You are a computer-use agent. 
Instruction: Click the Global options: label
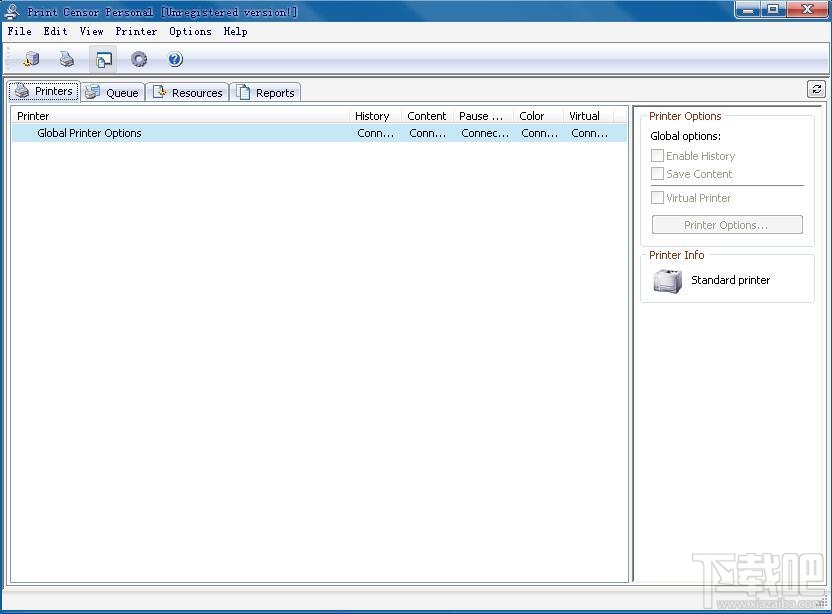pos(686,136)
